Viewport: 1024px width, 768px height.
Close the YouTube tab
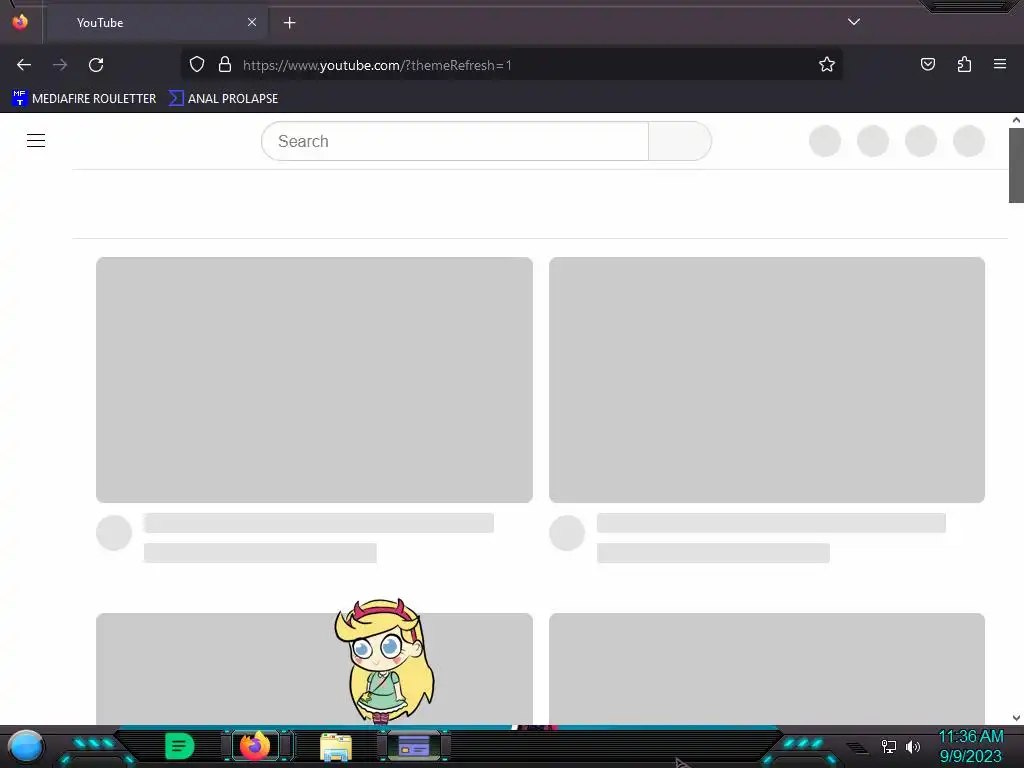pos(252,22)
